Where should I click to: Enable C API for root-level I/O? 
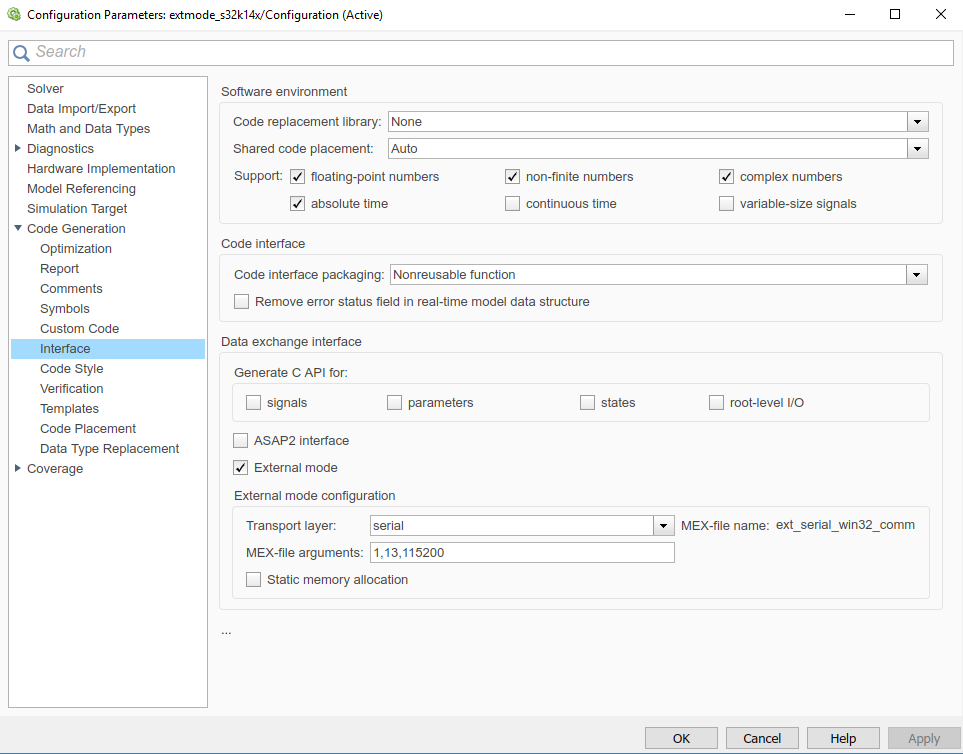pyautogui.click(x=716, y=403)
